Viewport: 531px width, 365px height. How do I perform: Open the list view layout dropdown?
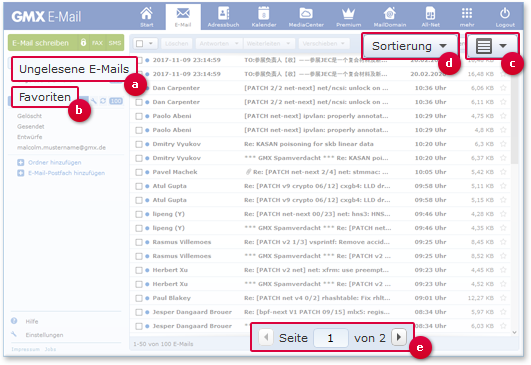[x=492, y=46]
